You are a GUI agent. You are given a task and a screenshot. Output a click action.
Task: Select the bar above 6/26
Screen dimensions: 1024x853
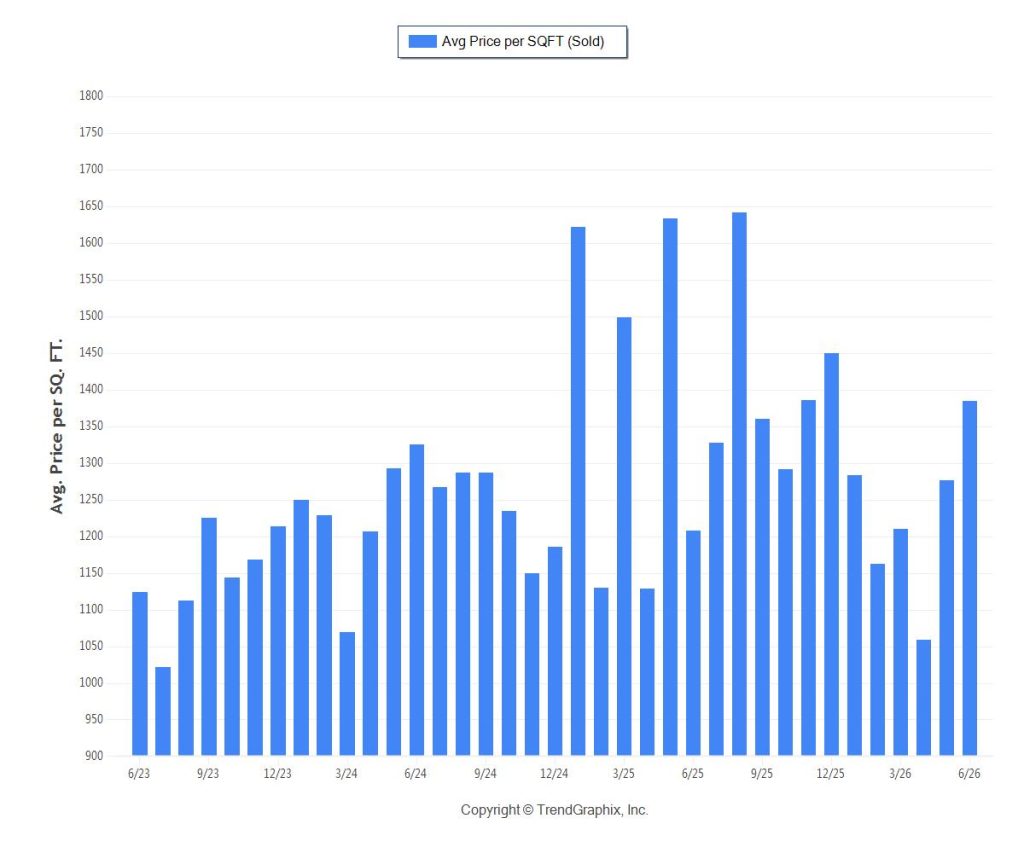[970, 578]
